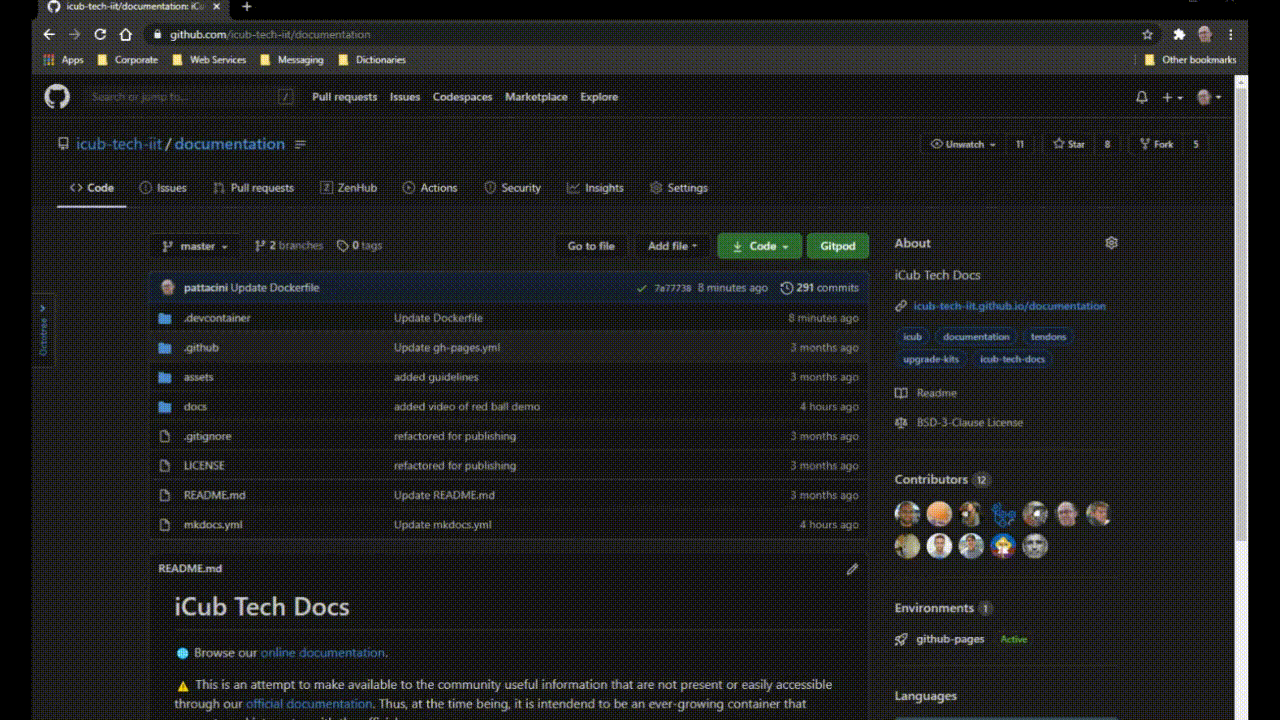Open the .gitignore file
Viewport: 1280px width, 720px height.
pos(207,436)
